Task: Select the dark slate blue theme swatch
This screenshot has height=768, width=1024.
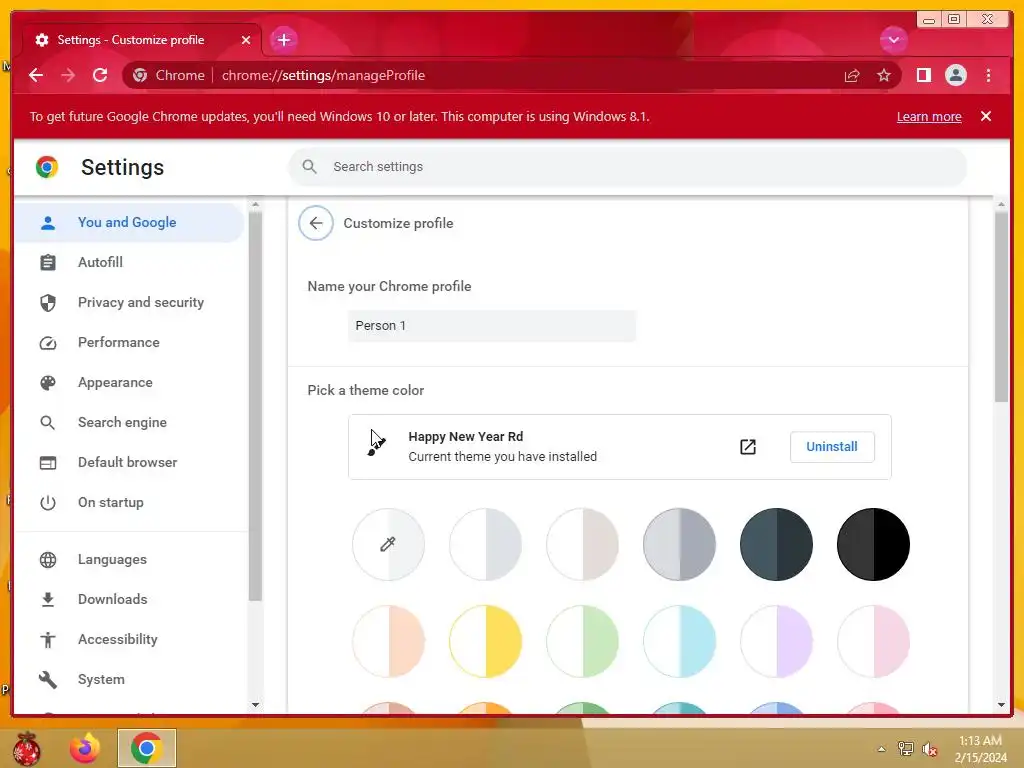Action: coord(776,544)
